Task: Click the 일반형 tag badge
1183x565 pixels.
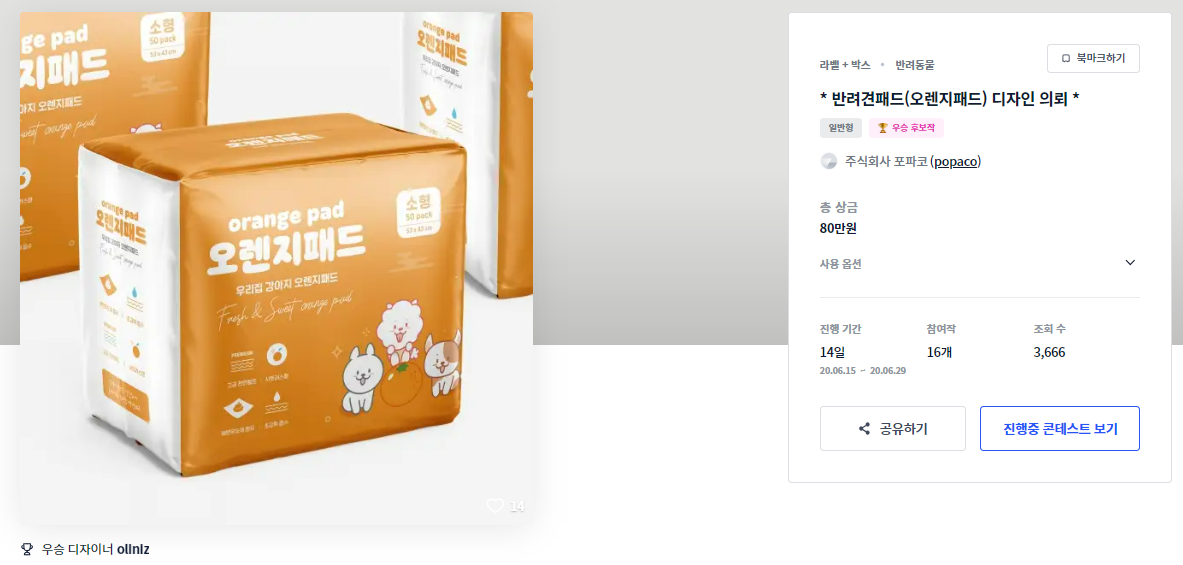Action: click(840, 128)
